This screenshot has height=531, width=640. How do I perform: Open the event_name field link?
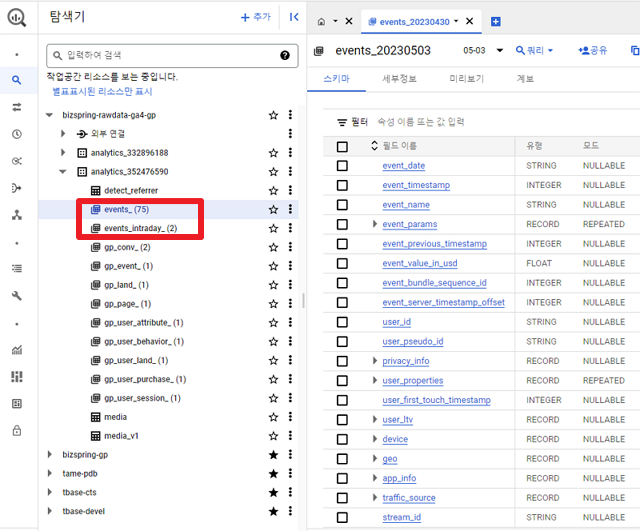(406, 205)
